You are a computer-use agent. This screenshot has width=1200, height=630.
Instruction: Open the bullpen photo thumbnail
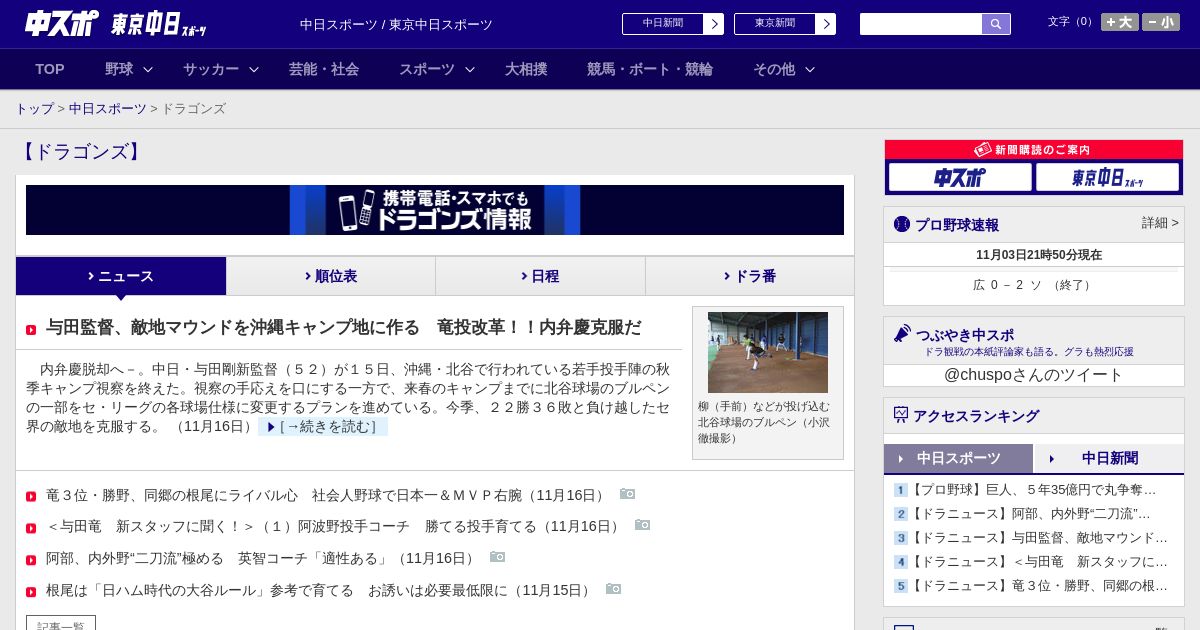pyautogui.click(x=768, y=352)
